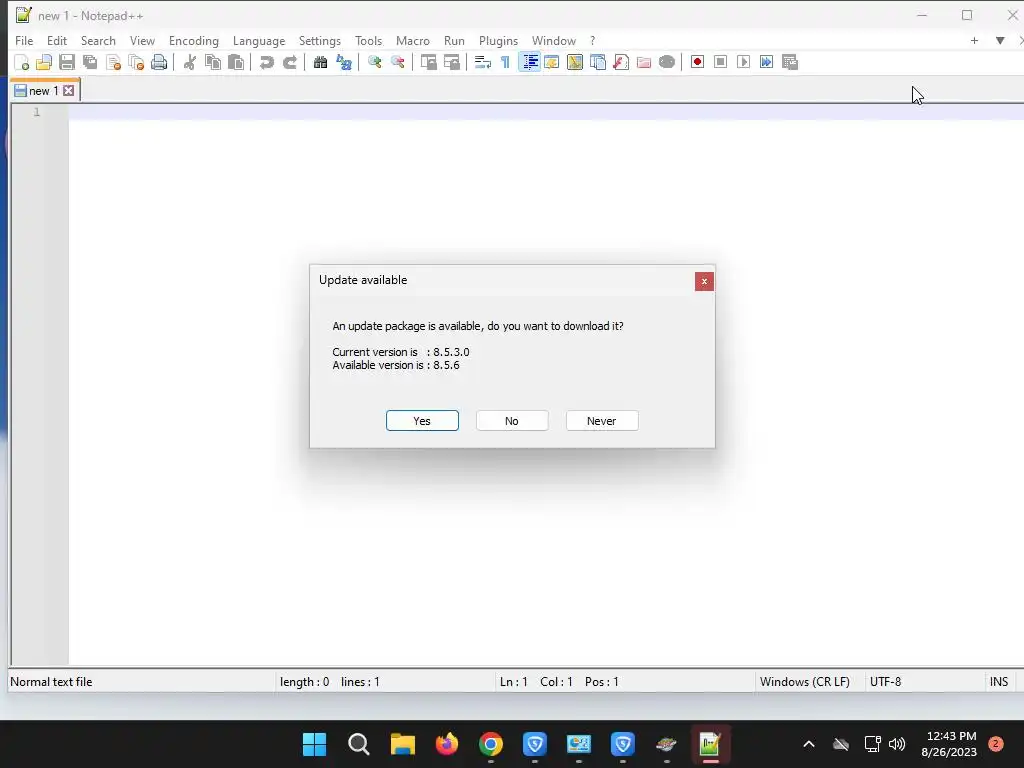Click Windows (CR LF) in status bar
Screen dimensions: 1024x768
pos(805,682)
